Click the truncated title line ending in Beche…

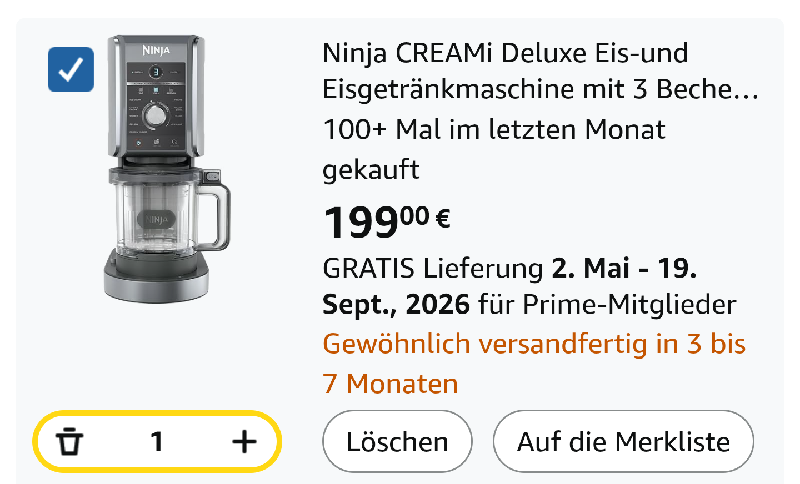(x=540, y=89)
